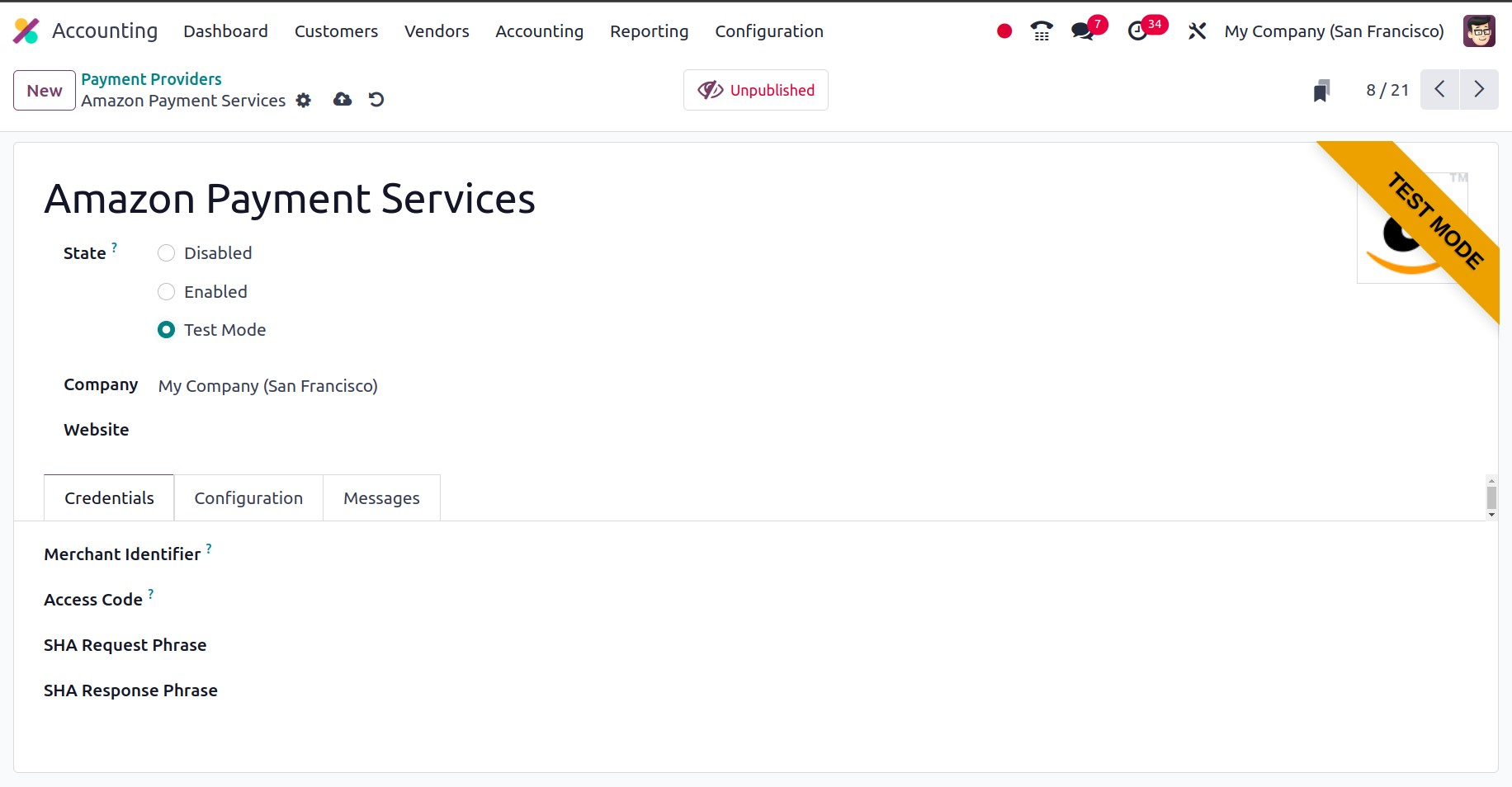Open the chat conversations icon
This screenshot has height=787, width=1512.
(x=1082, y=31)
